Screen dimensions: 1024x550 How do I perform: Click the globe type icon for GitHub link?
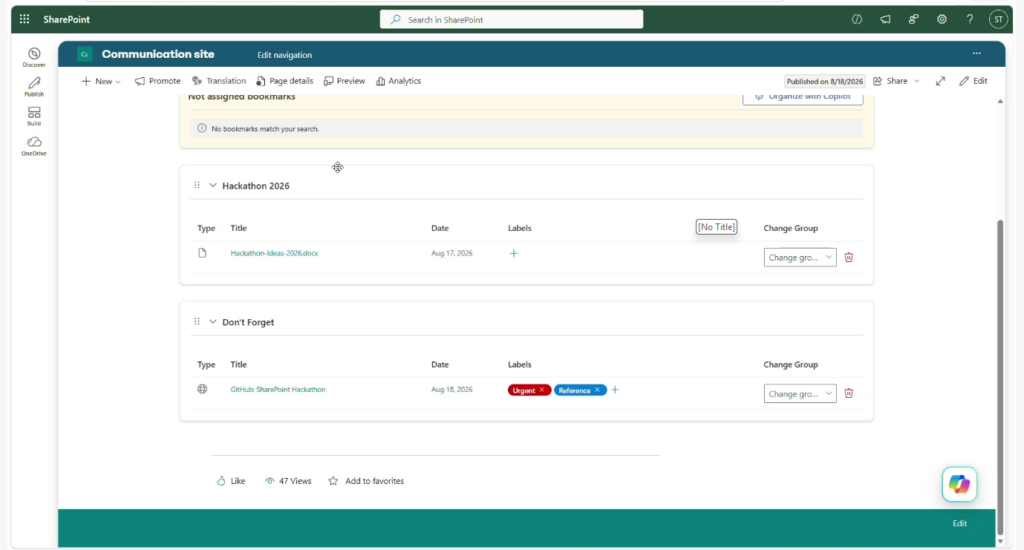(202, 389)
